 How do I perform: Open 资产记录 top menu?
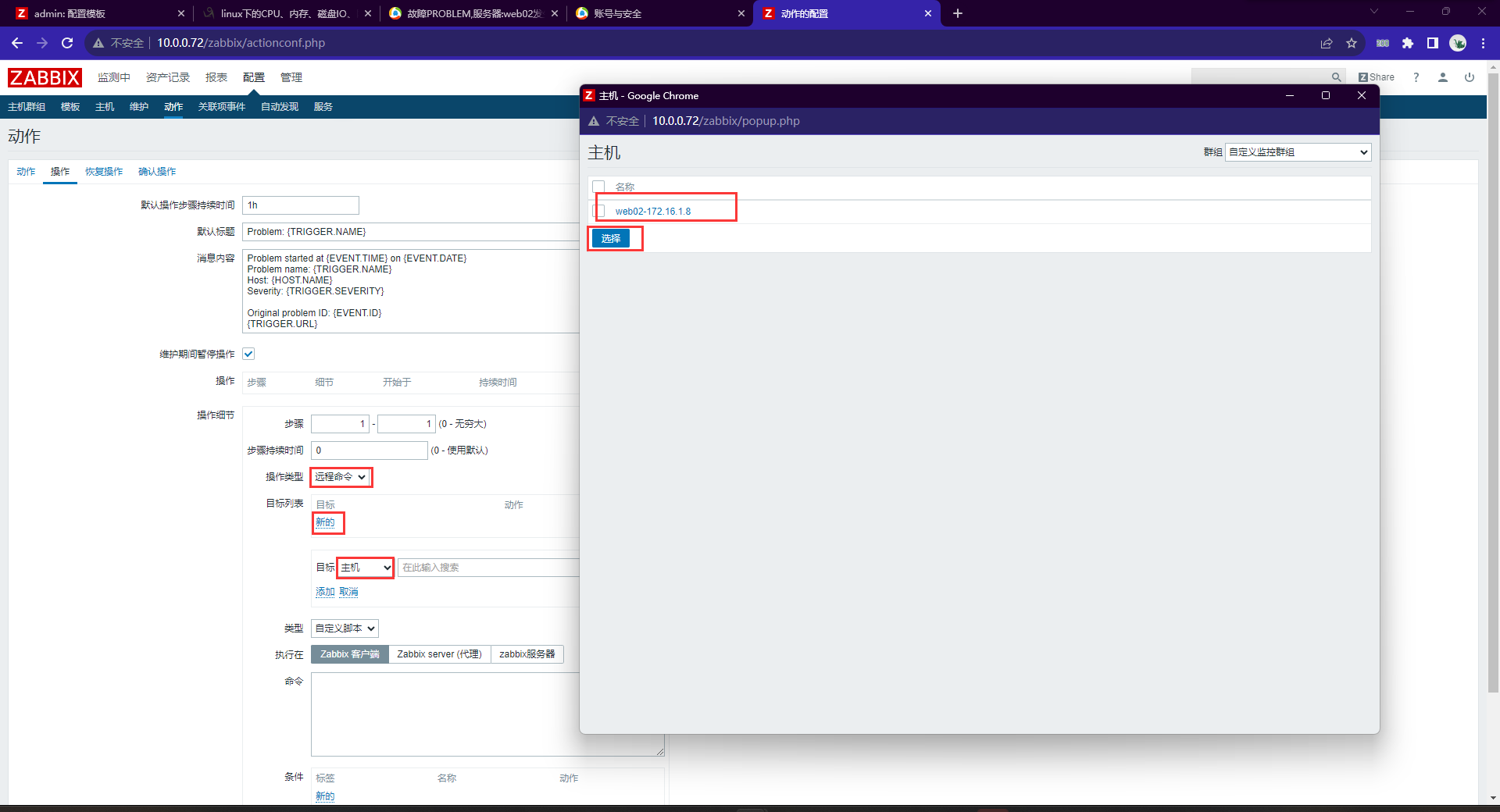168,77
